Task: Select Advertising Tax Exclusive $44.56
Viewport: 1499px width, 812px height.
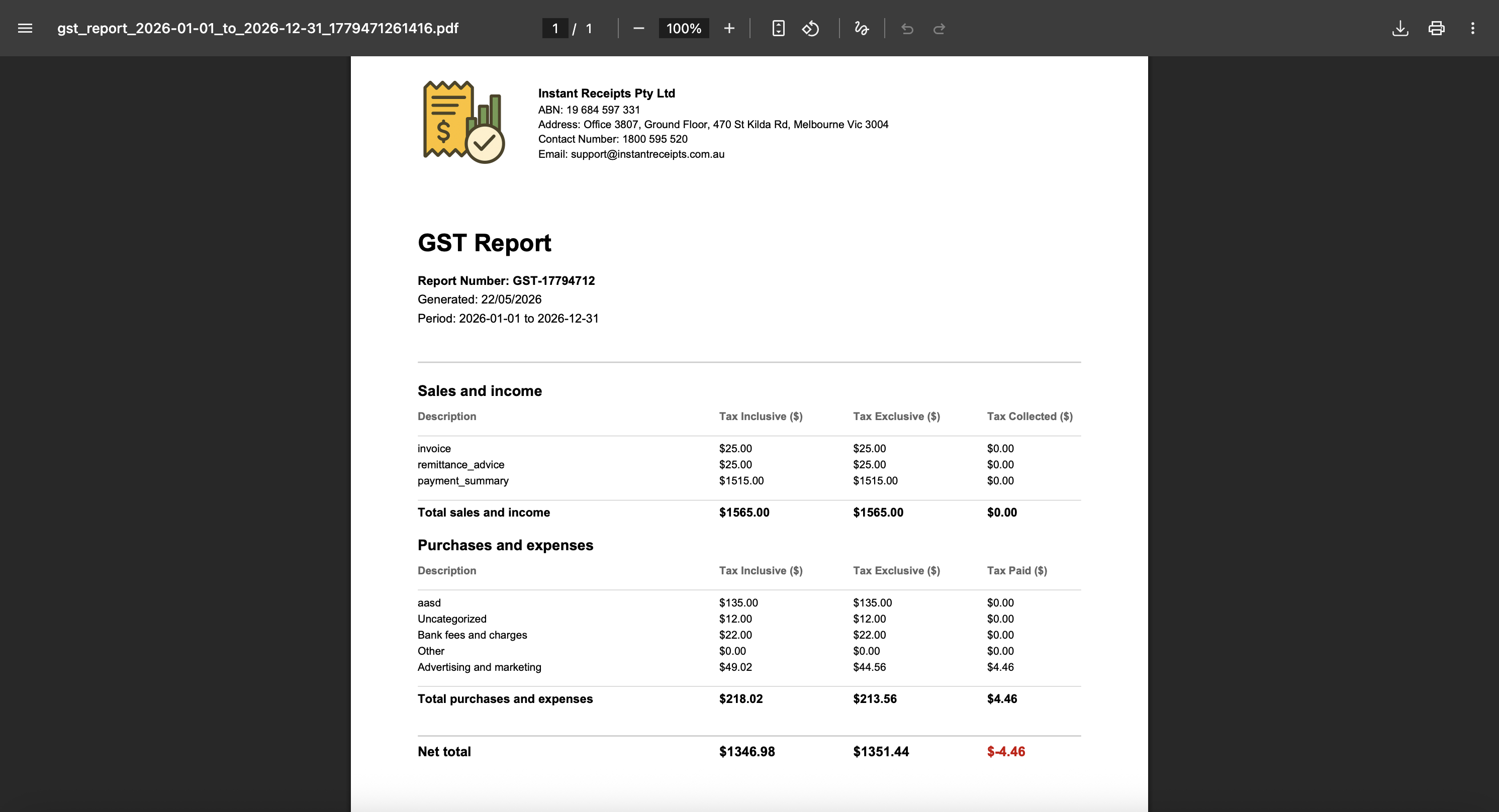Action: 869,667
